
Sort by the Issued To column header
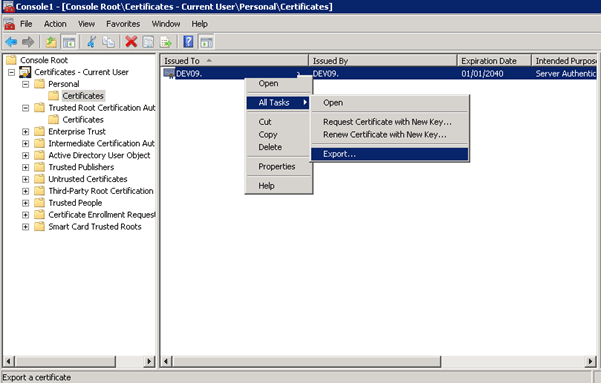click(x=235, y=61)
